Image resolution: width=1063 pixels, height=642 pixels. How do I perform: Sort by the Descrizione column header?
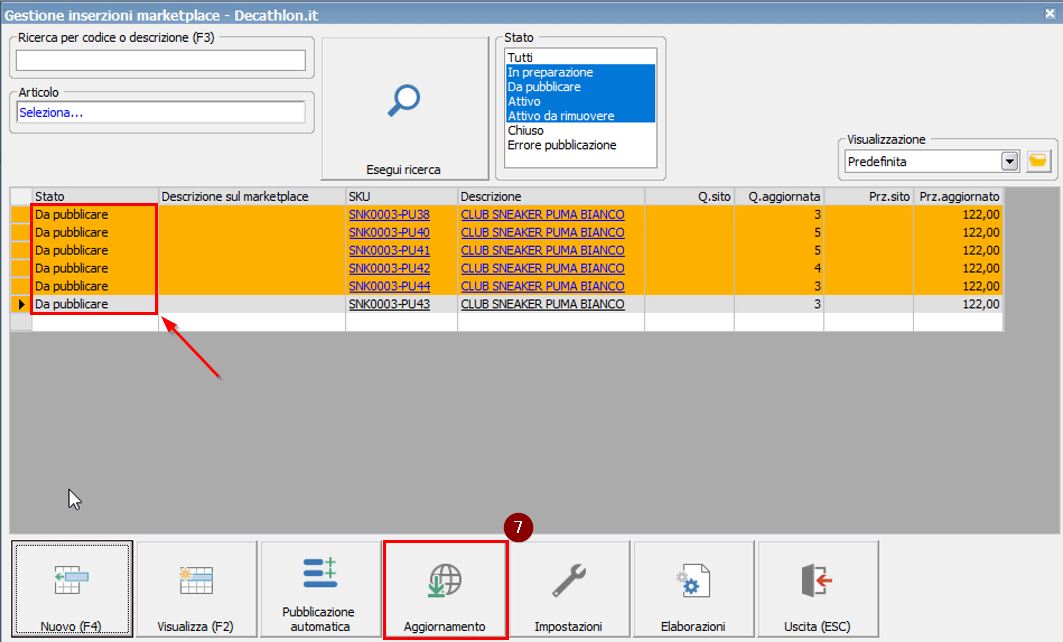[x=551, y=197]
